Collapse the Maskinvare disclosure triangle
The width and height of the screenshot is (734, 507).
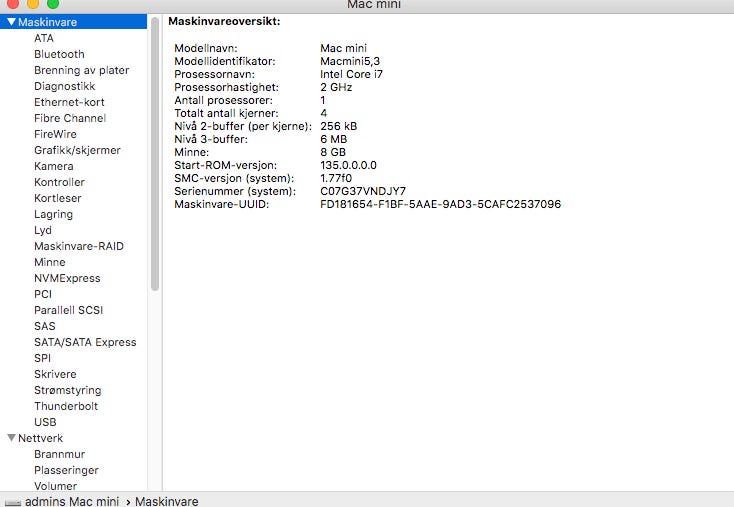pyautogui.click(x=11, y=22)
